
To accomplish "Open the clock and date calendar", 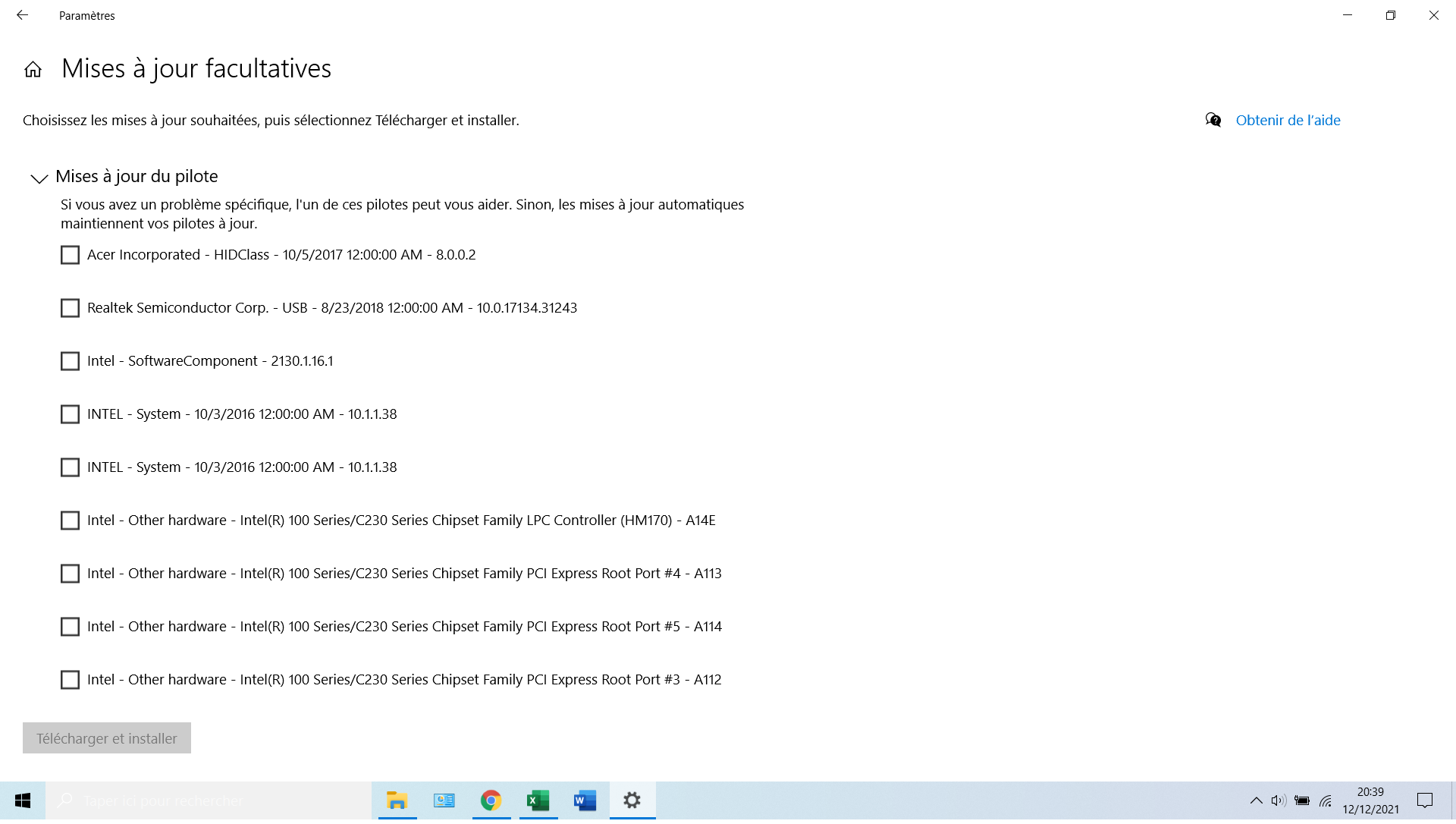I will [x=1370, y=800].
